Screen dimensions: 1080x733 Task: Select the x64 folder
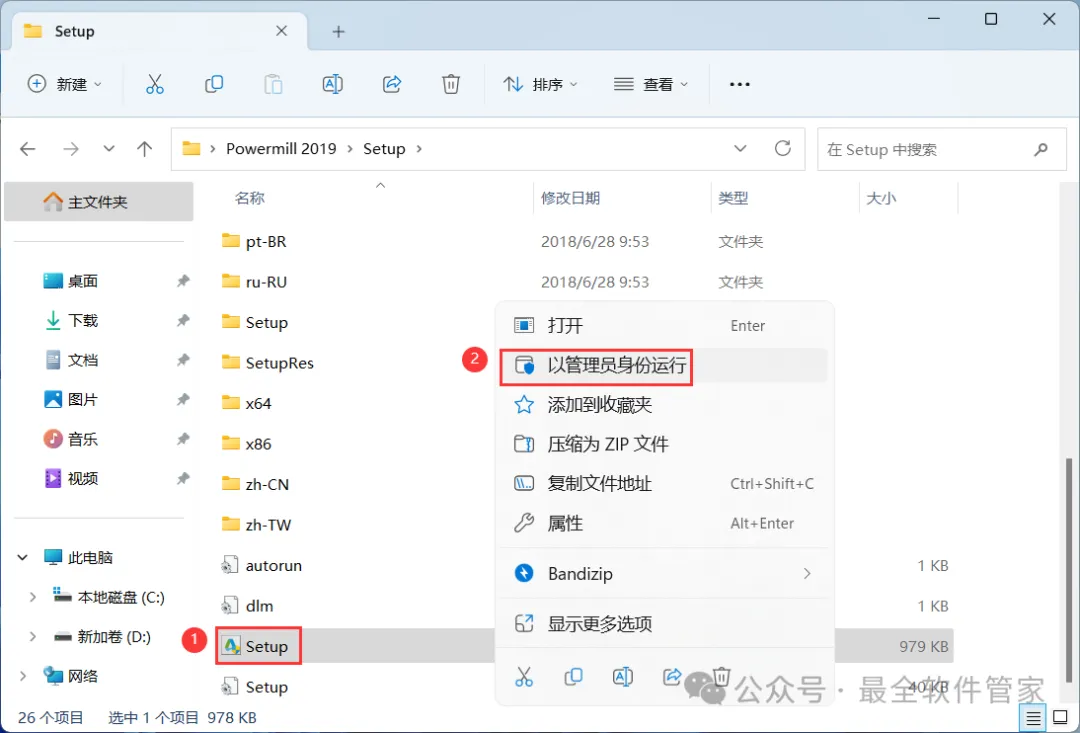[x=247, y=403]
